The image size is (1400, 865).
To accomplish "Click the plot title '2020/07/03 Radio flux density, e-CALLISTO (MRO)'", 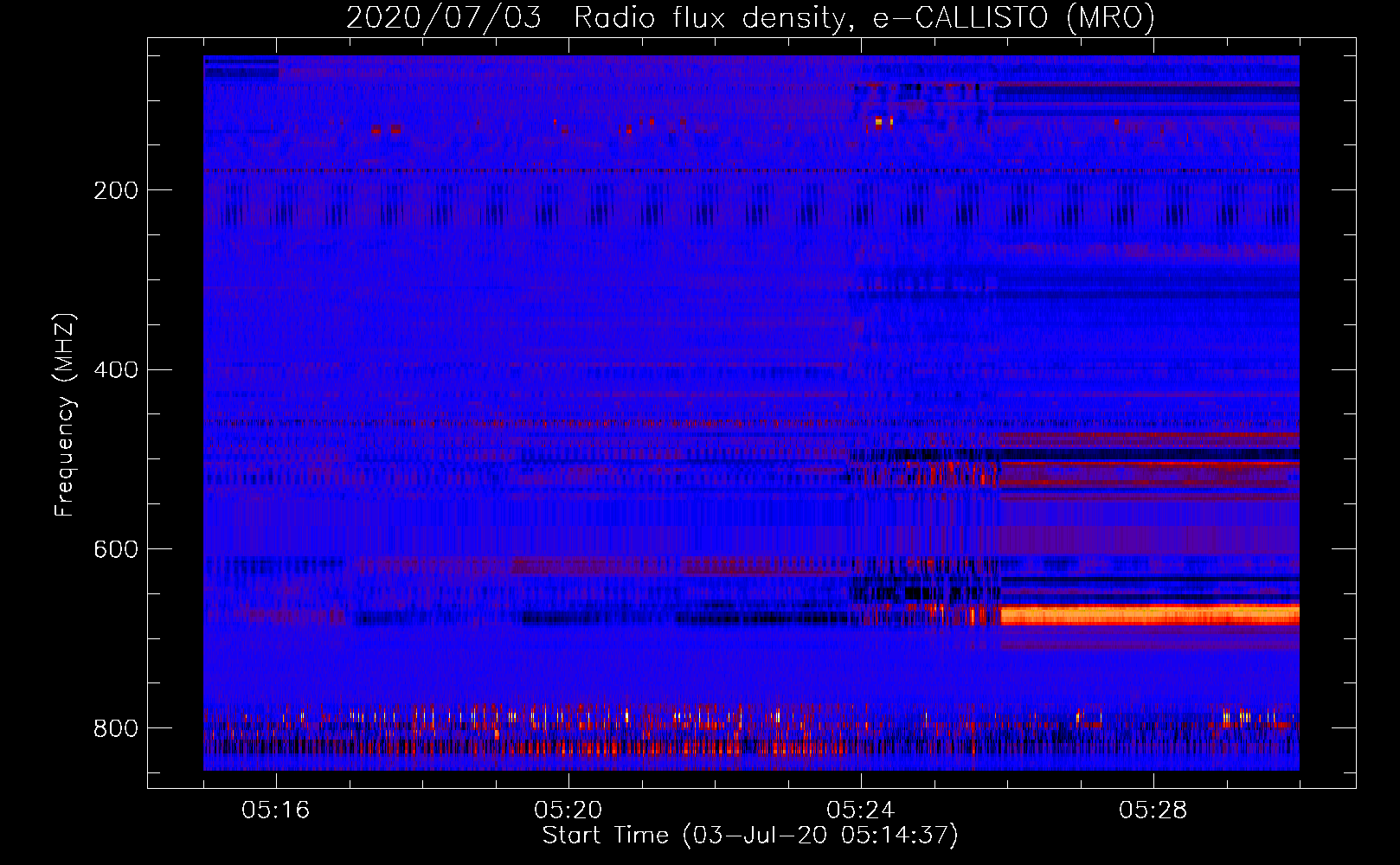I will click(750, 17).
